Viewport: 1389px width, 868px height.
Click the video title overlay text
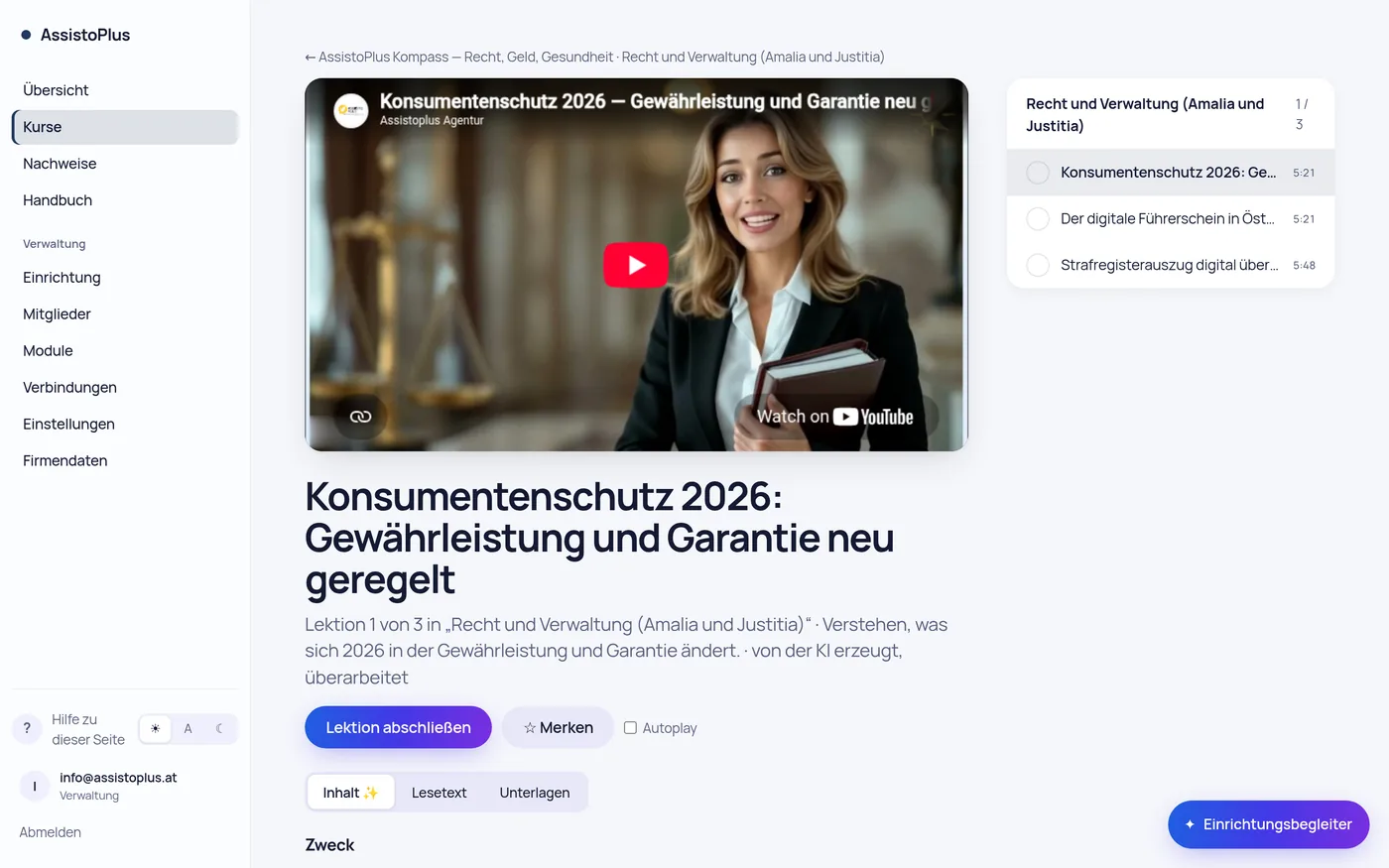pyautogui.click(x=655, y=101)
